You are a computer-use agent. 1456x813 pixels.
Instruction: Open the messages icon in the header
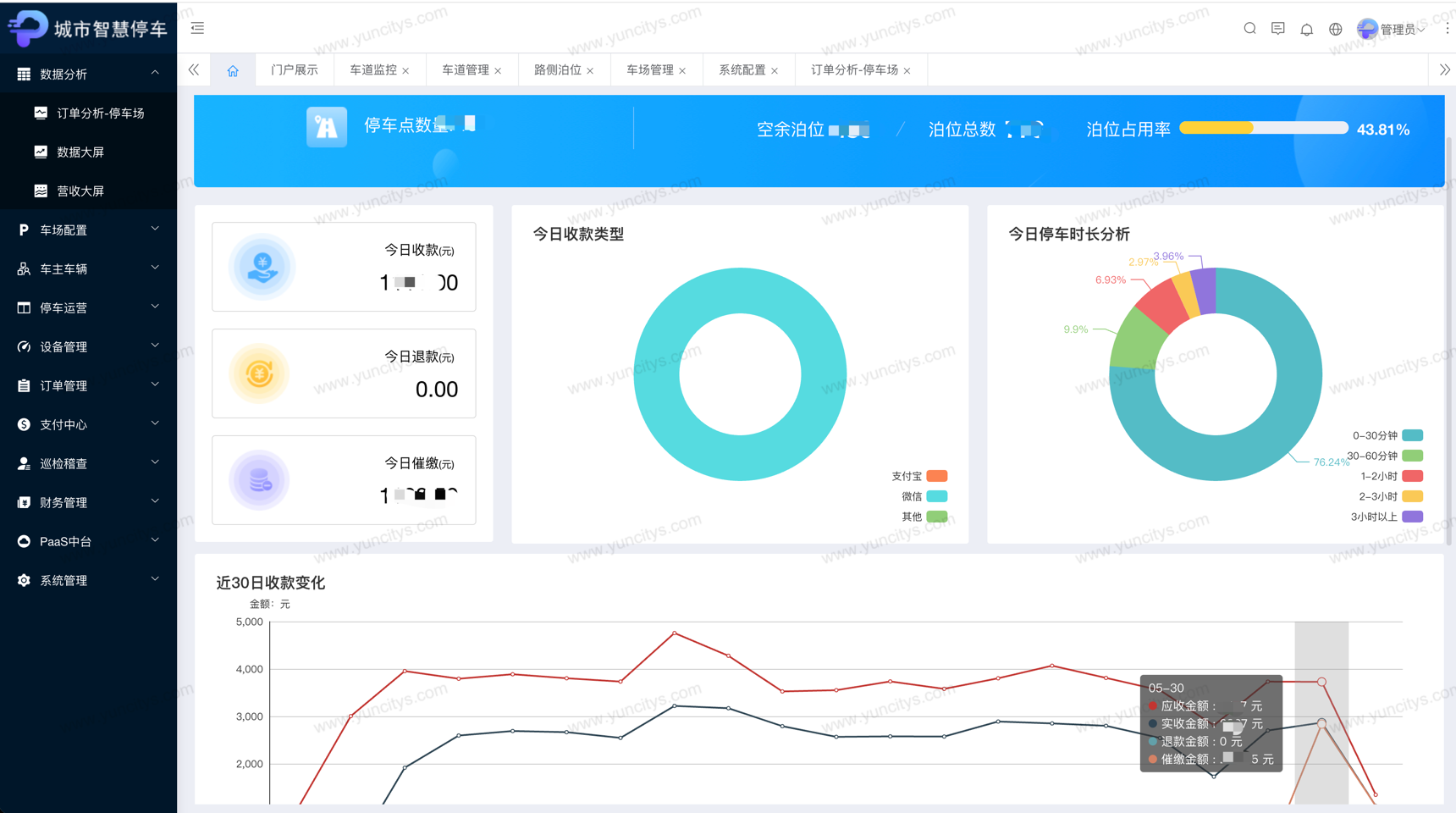[x=1278, y=29]
